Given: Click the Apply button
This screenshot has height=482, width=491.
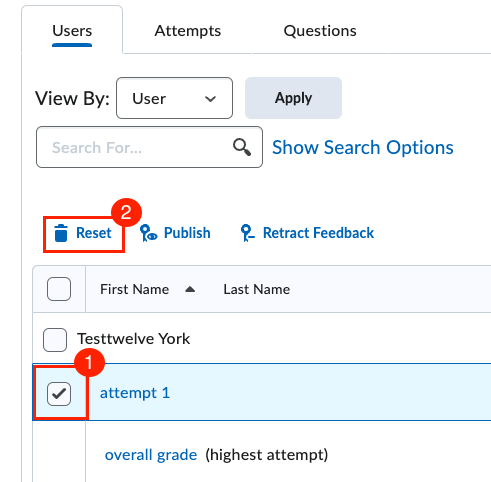Looking at the screenshot, I should [x=293, y=98].
